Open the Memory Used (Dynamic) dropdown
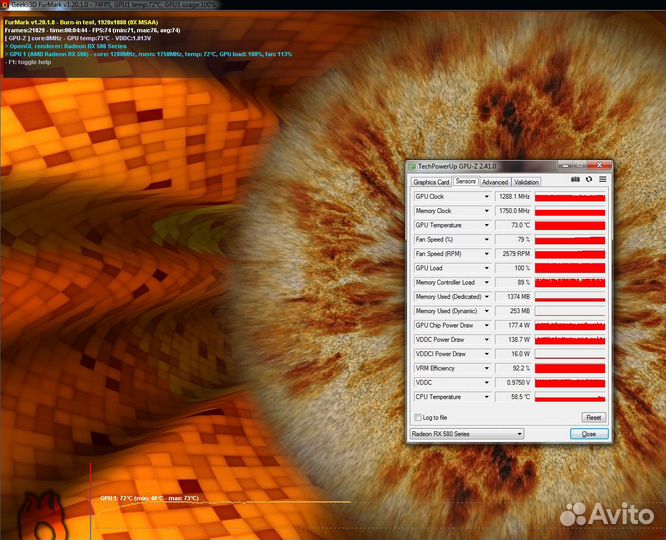This screenshot has width=666, height=540. tap(487, 311)
